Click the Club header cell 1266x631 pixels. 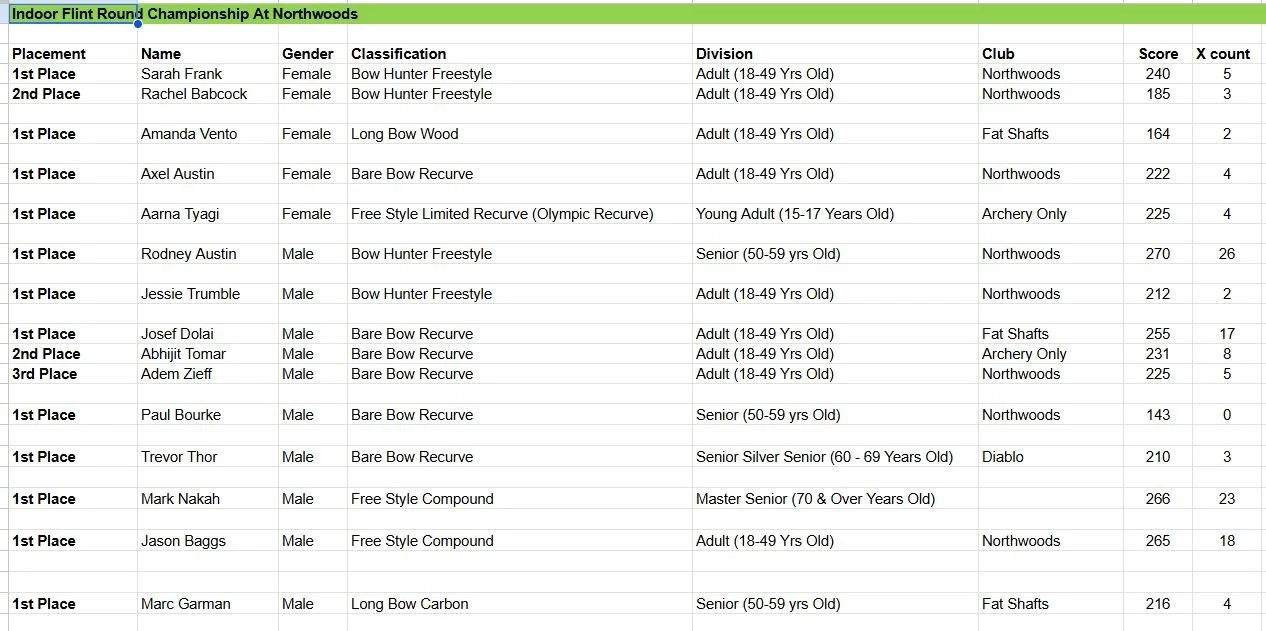pyautogui.click(x=1051, y=54)
